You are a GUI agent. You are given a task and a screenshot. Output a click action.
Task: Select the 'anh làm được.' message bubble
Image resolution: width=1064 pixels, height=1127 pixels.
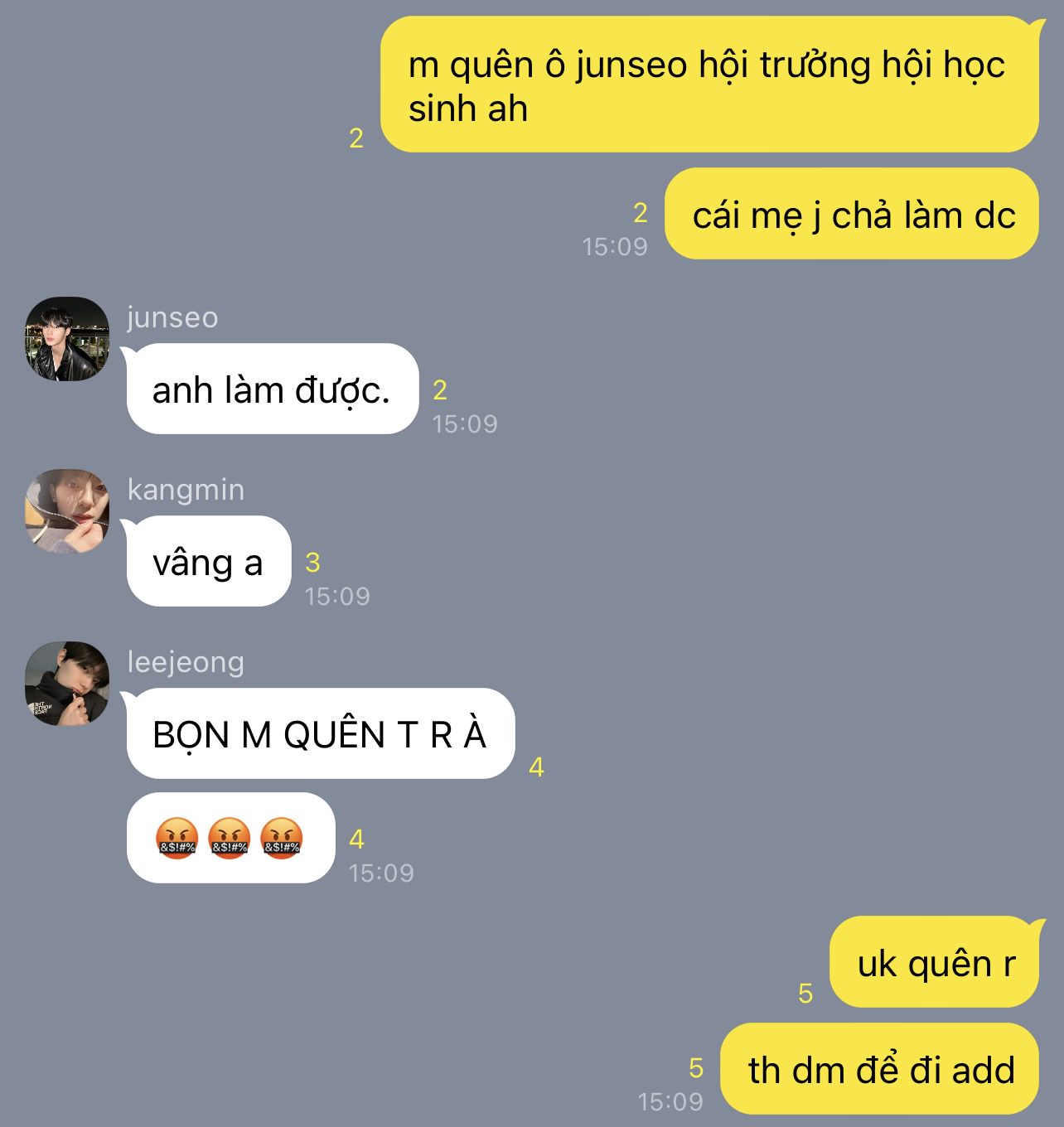pyautogui.click(x=272, y=389)
